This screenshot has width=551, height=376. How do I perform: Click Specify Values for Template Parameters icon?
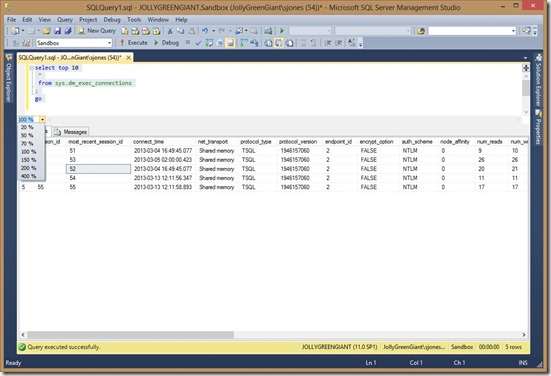[x=351, y=43]
